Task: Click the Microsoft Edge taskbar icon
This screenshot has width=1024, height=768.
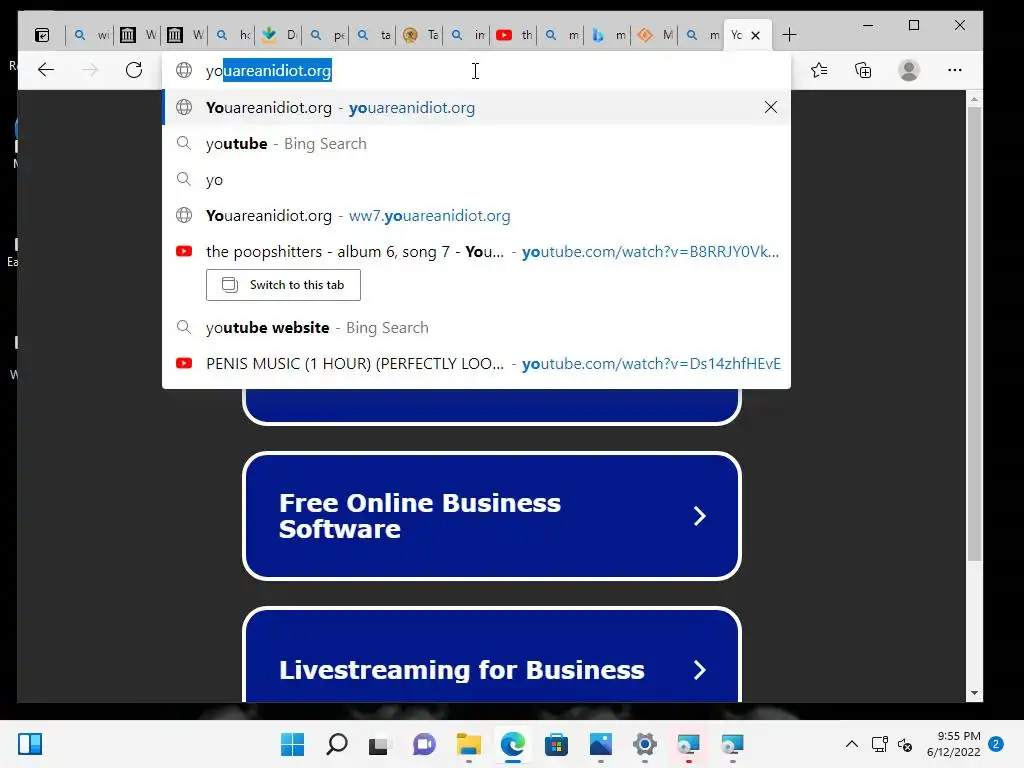Action: pos(513,744)
